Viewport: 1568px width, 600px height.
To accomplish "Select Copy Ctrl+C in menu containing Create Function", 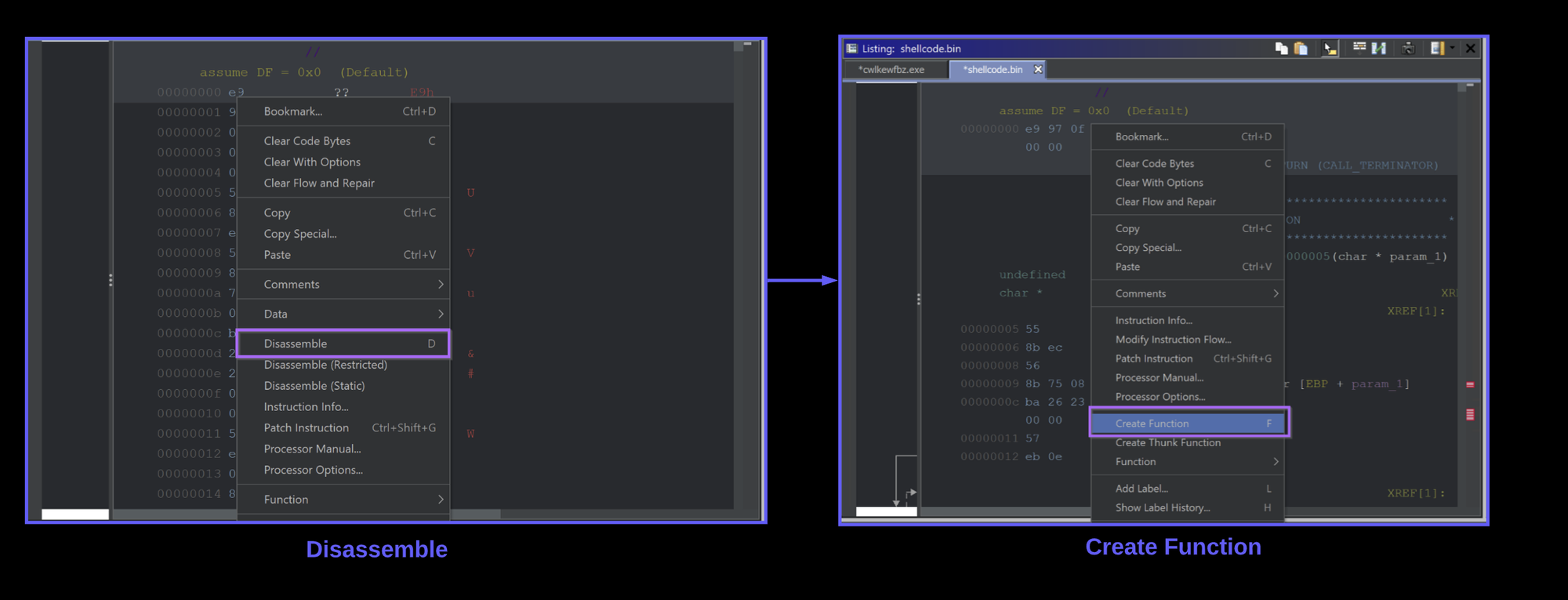I will [x=1188, y=228].
